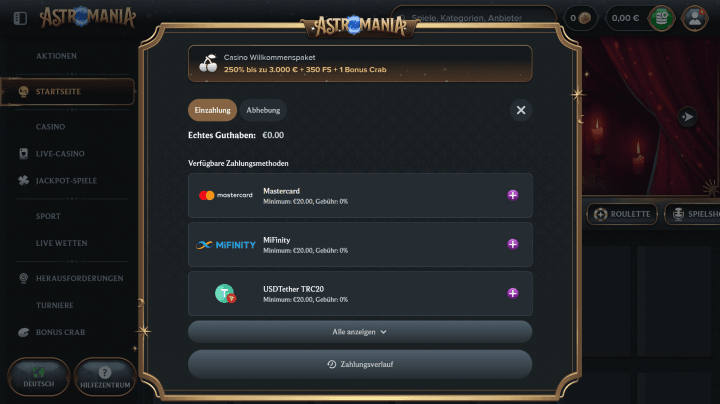Open the Zahlungsverlauf payment history
This screenshot has width=720, height=404.
360,364
